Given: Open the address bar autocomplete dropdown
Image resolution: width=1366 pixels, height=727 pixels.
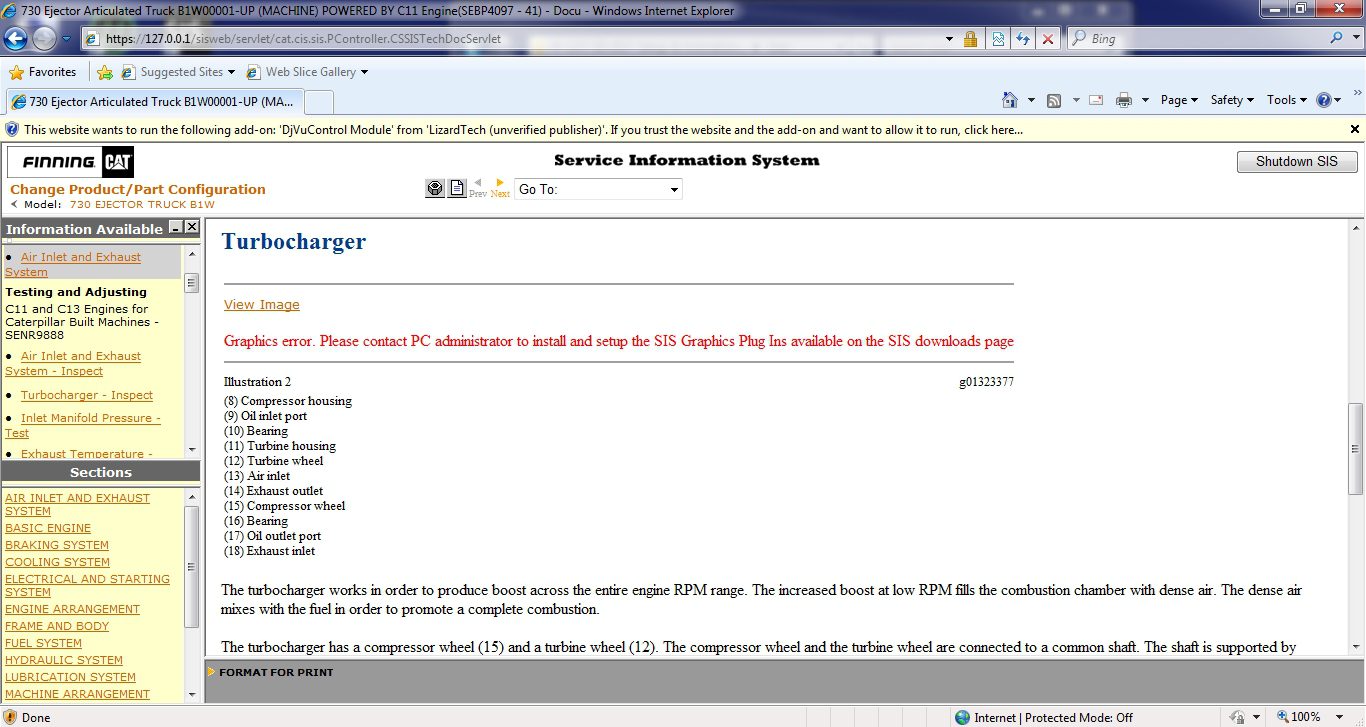Looking at the screenshot, I should coord(950,39).
